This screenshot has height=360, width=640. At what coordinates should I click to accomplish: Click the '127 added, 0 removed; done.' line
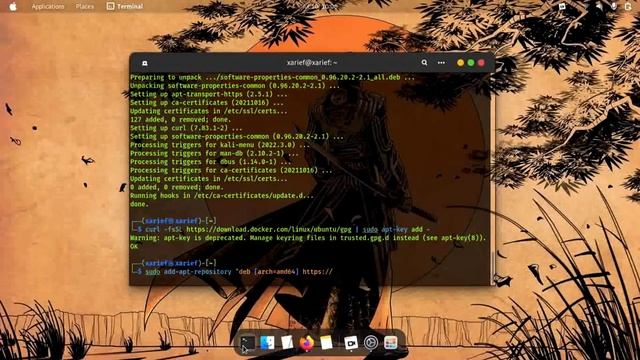180,120
